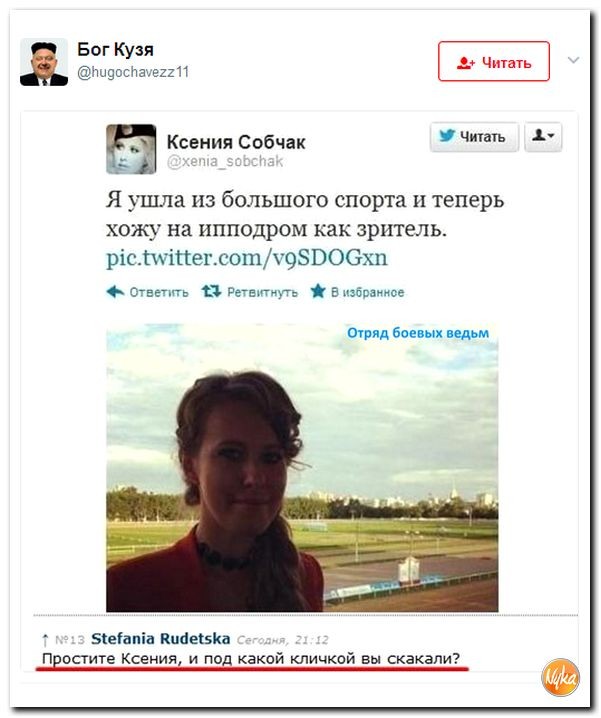Image resolution: width=601 pixels, height=718 pixels.
Task: Open the Ксения Собчак name link
Action: click(236, 142)
